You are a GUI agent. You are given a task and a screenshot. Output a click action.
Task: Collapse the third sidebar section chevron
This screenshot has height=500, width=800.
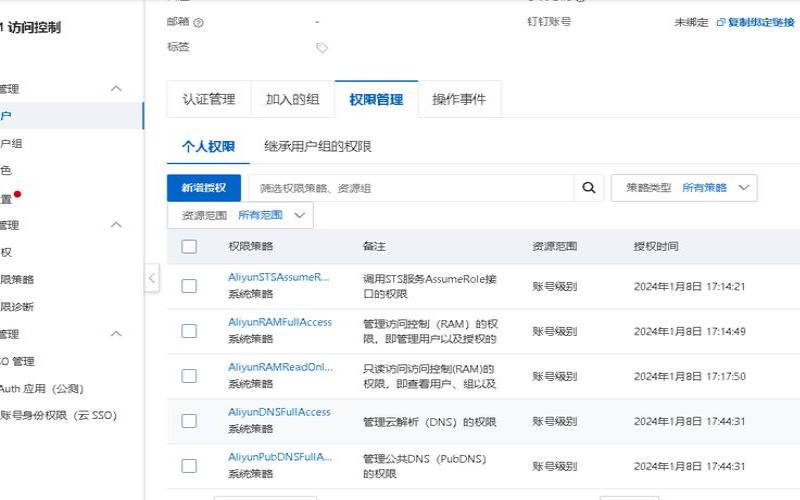(116, 334)
